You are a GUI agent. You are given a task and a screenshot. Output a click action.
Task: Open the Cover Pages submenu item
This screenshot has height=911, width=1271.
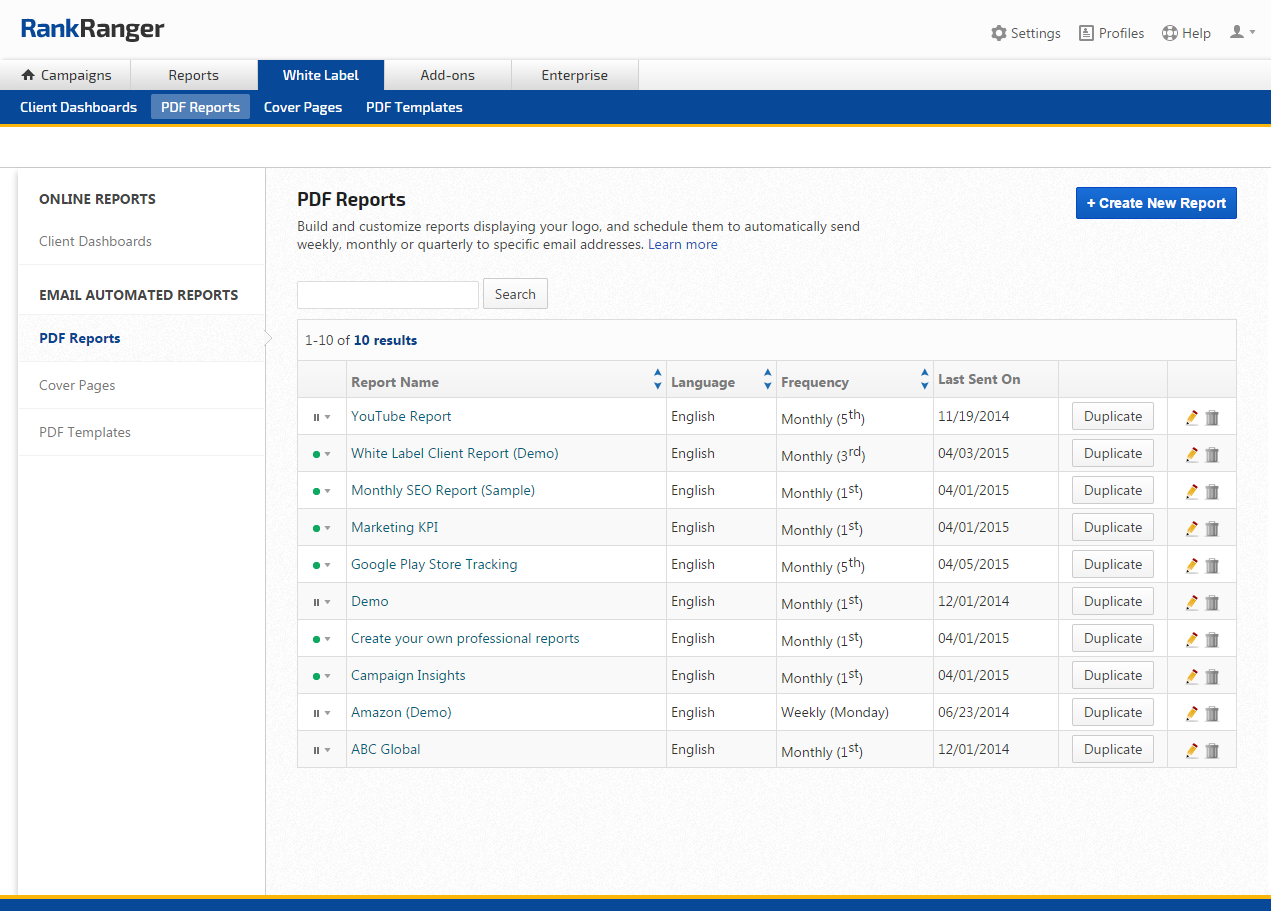point(302,107)
